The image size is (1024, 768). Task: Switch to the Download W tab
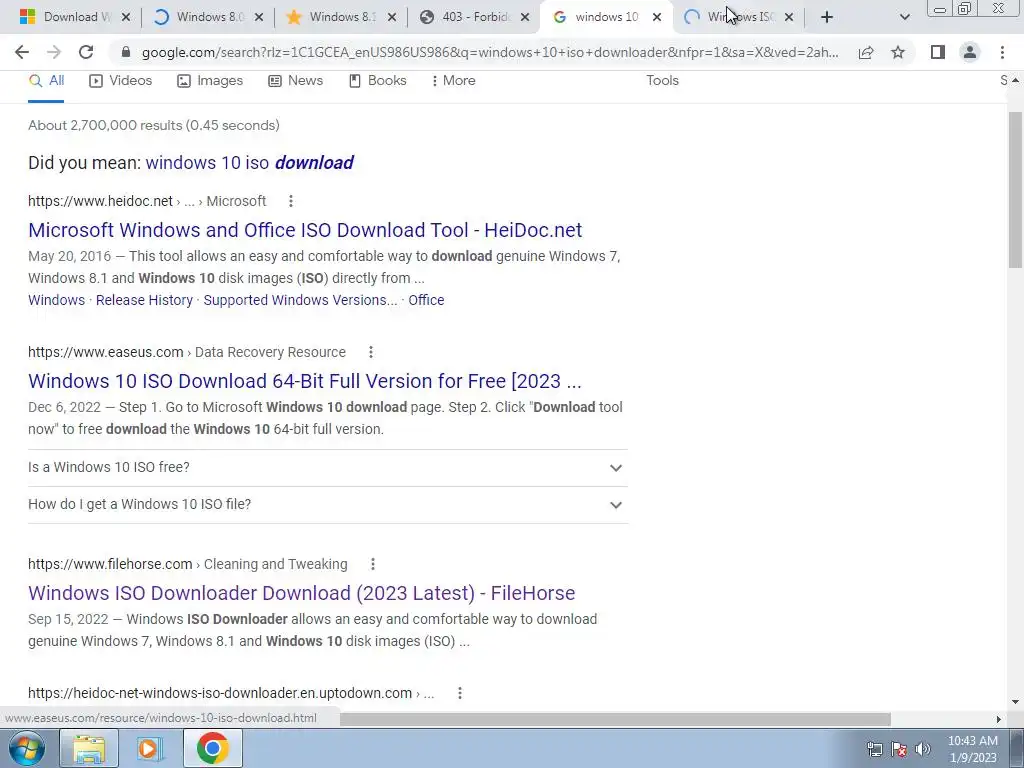pos(74,17)
